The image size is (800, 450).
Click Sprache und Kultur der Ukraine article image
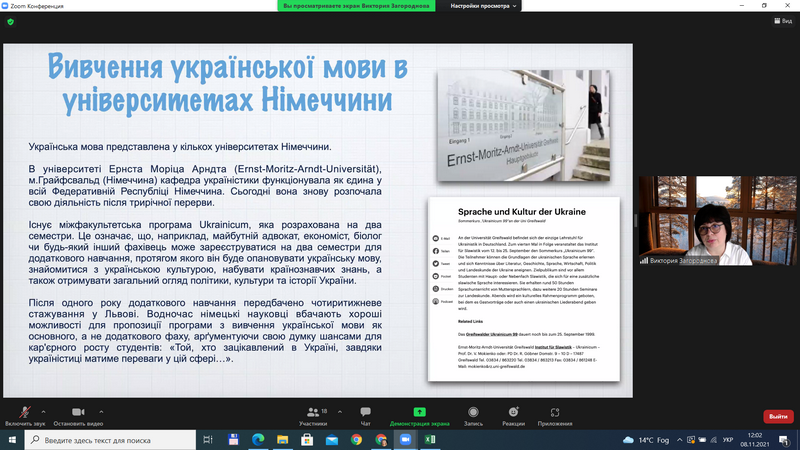(x=524, y=289)
